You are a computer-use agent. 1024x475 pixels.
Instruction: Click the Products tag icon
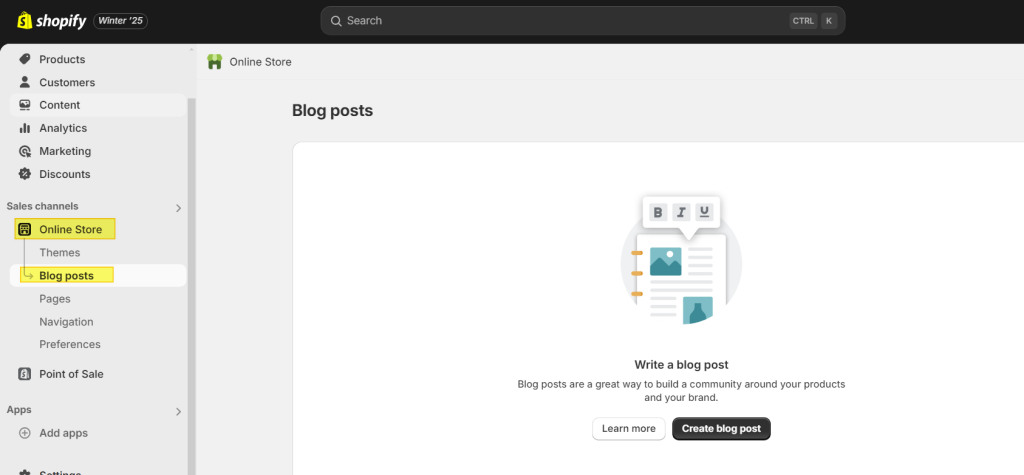pos(25,59)
